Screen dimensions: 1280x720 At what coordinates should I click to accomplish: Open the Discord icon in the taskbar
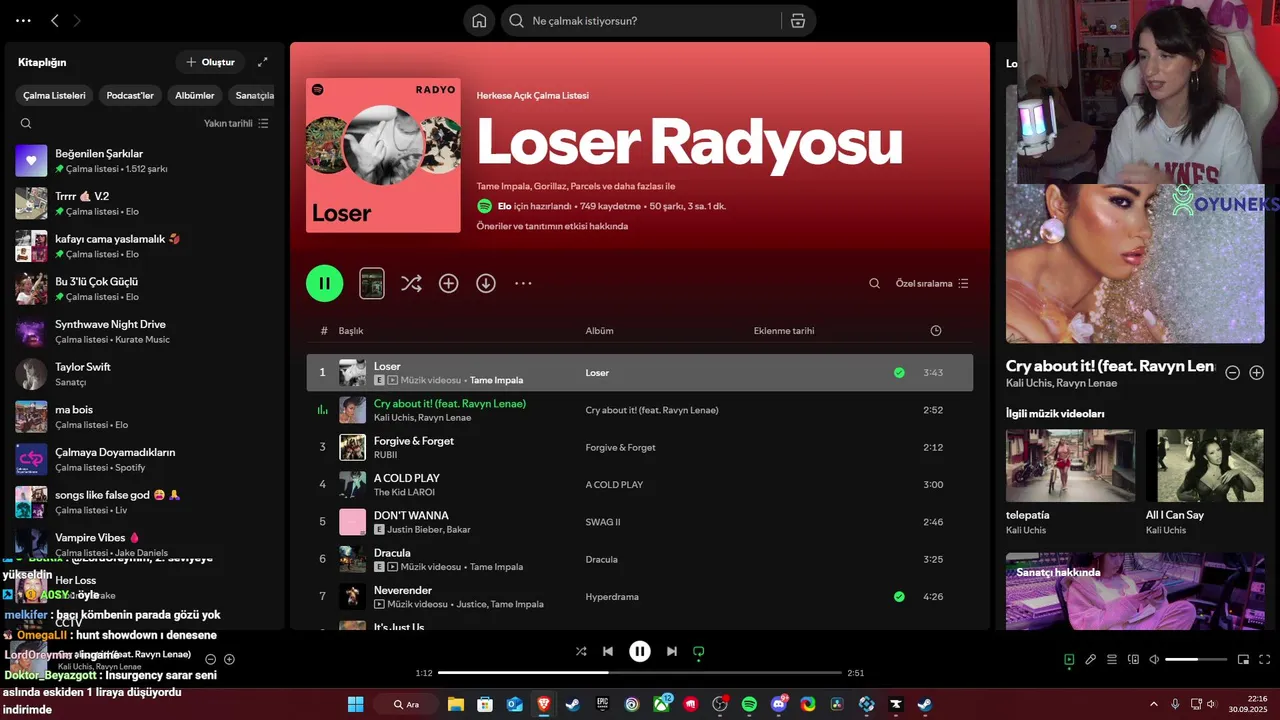pyautogui.click(x=779, y=704)
